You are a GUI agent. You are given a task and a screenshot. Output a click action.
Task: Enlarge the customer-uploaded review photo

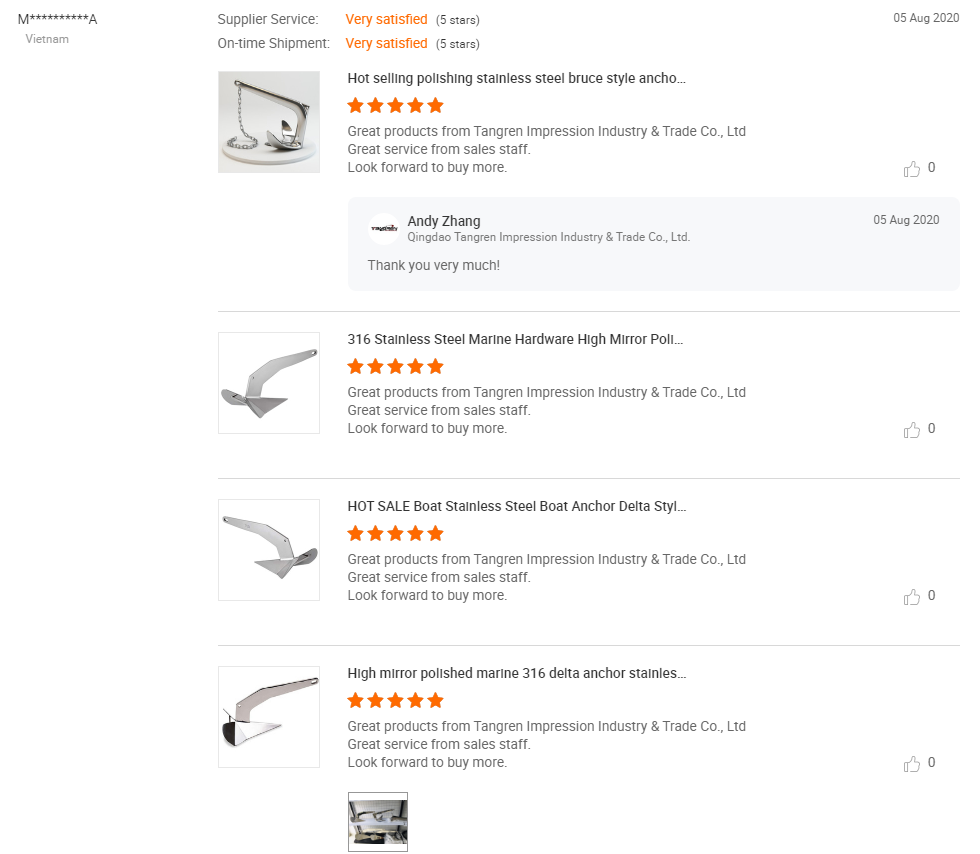click(378, 822)
